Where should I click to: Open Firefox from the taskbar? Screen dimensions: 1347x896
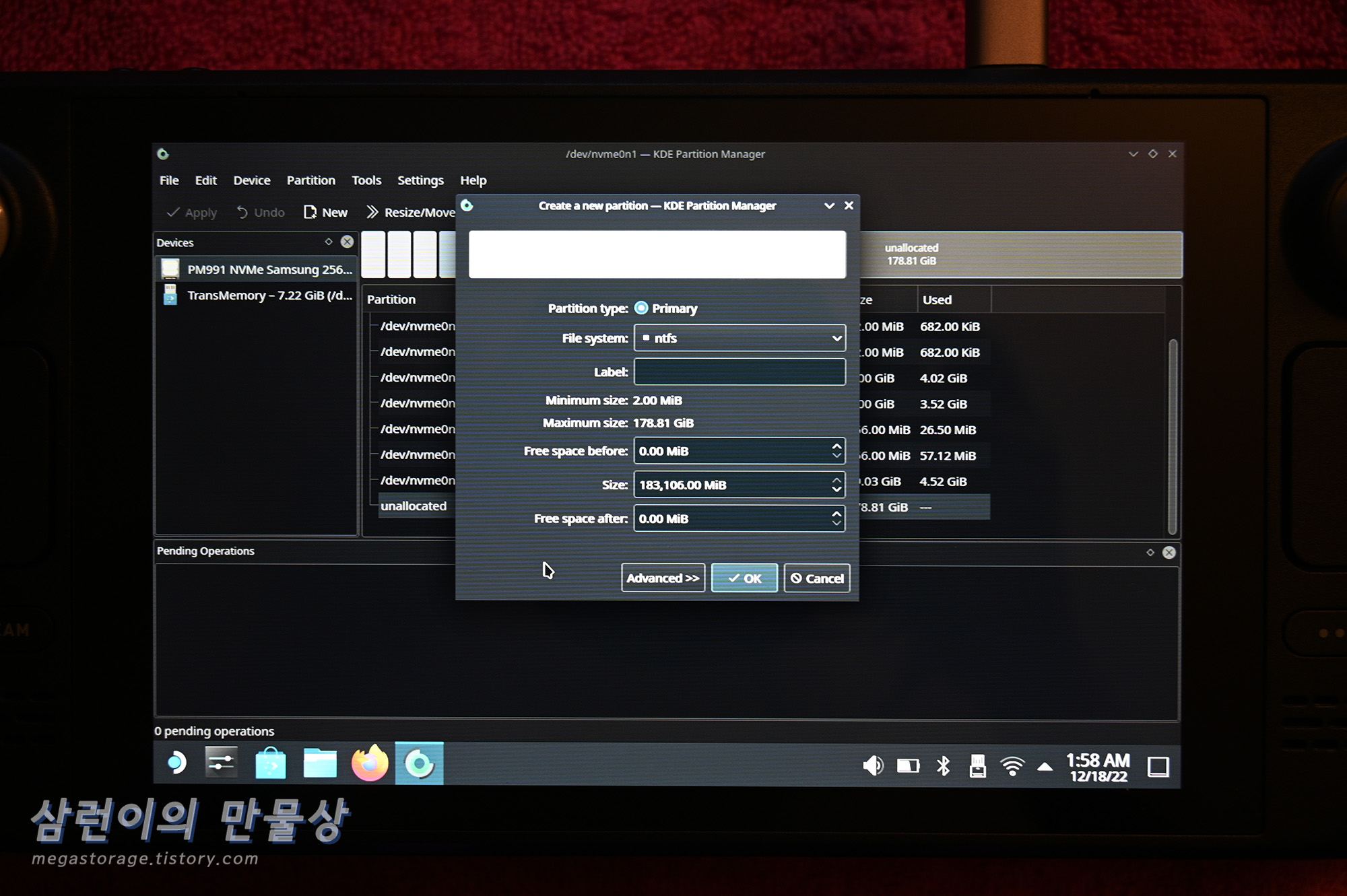(x=370, y=763)
